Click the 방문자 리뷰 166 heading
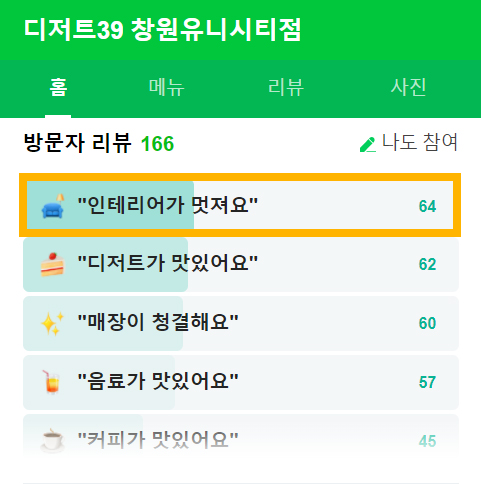 click(99, 143)
